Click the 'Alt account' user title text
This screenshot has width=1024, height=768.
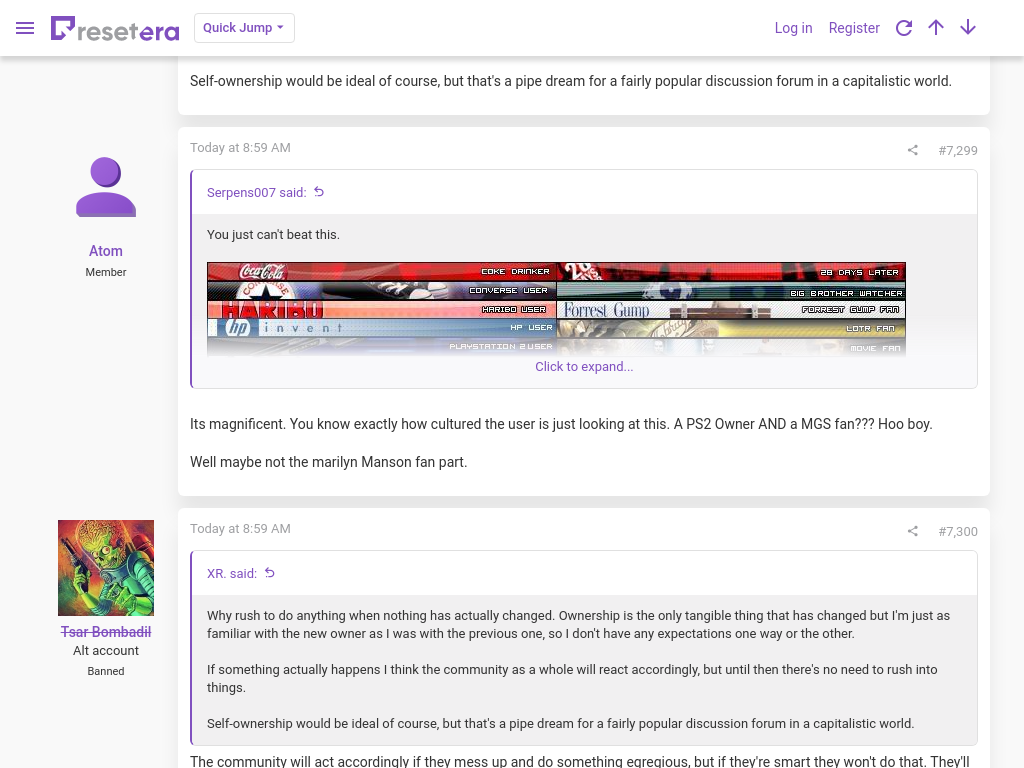(x=106, y=650)
